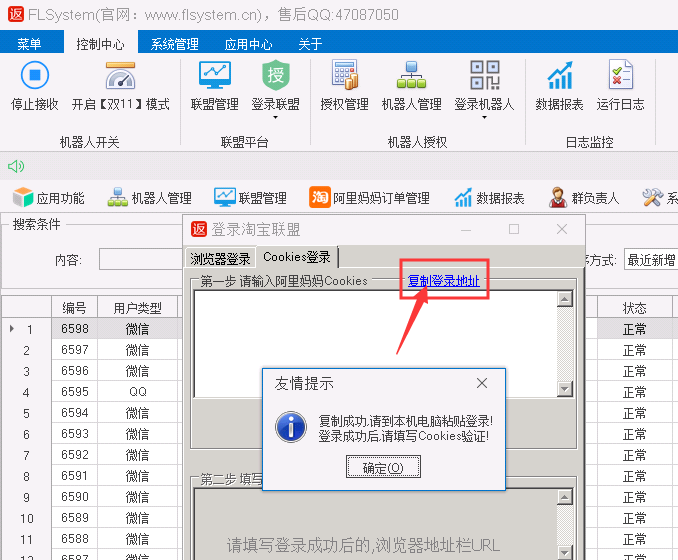
Task: Open 机器人管理 in the secondary toolbar
Action: pyautogui.click(x=150, y=198)
